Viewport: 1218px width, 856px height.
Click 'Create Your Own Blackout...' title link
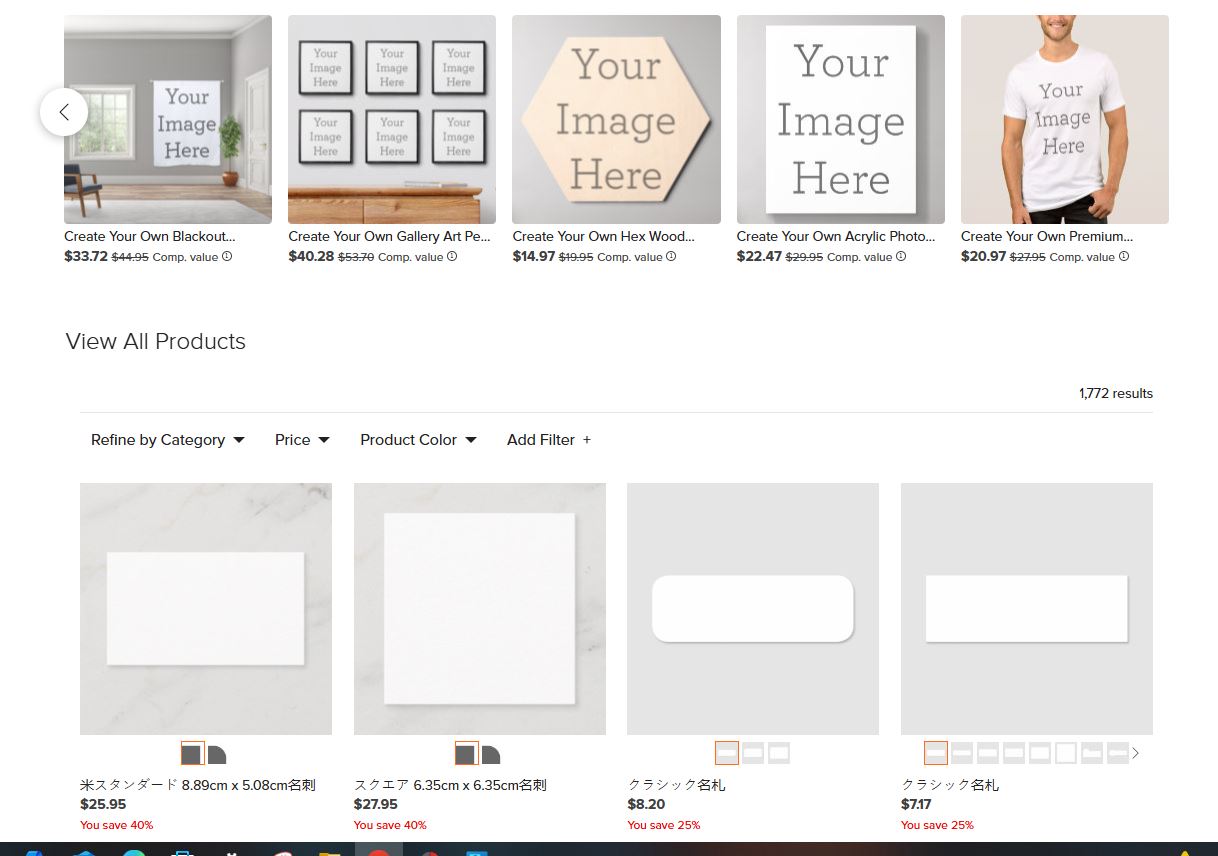pyautogui.click(x=150, y=237)
